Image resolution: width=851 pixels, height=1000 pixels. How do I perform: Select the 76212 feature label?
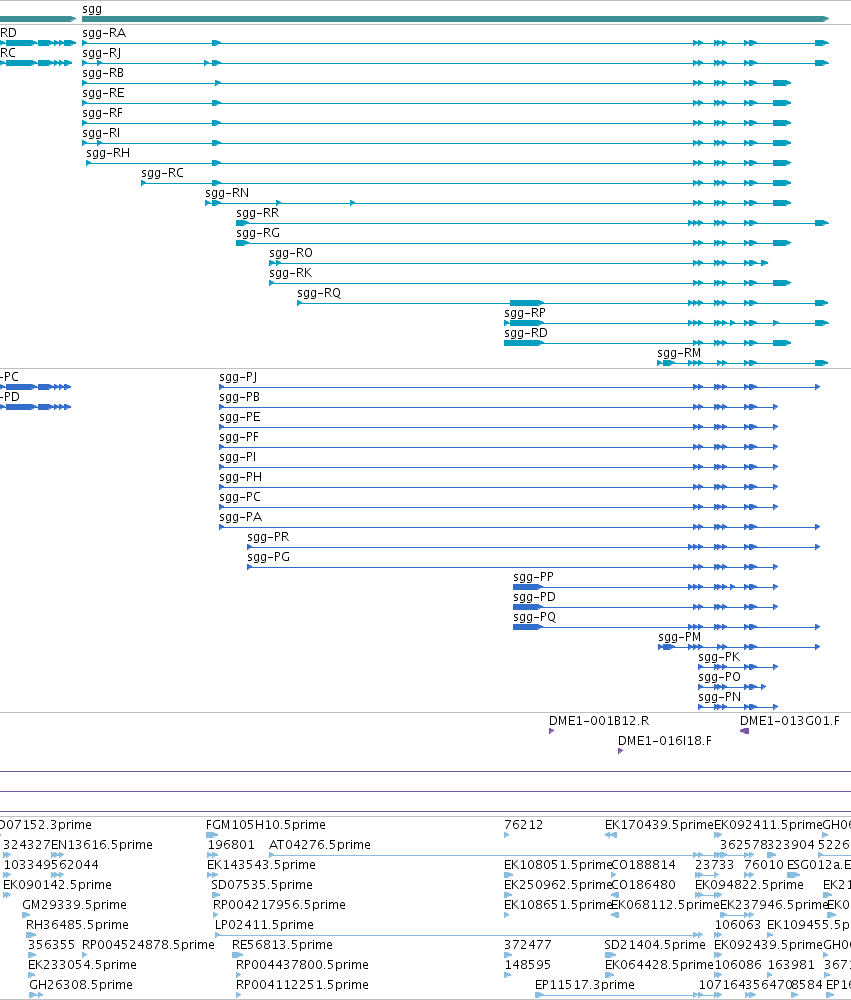click(523, 825)
